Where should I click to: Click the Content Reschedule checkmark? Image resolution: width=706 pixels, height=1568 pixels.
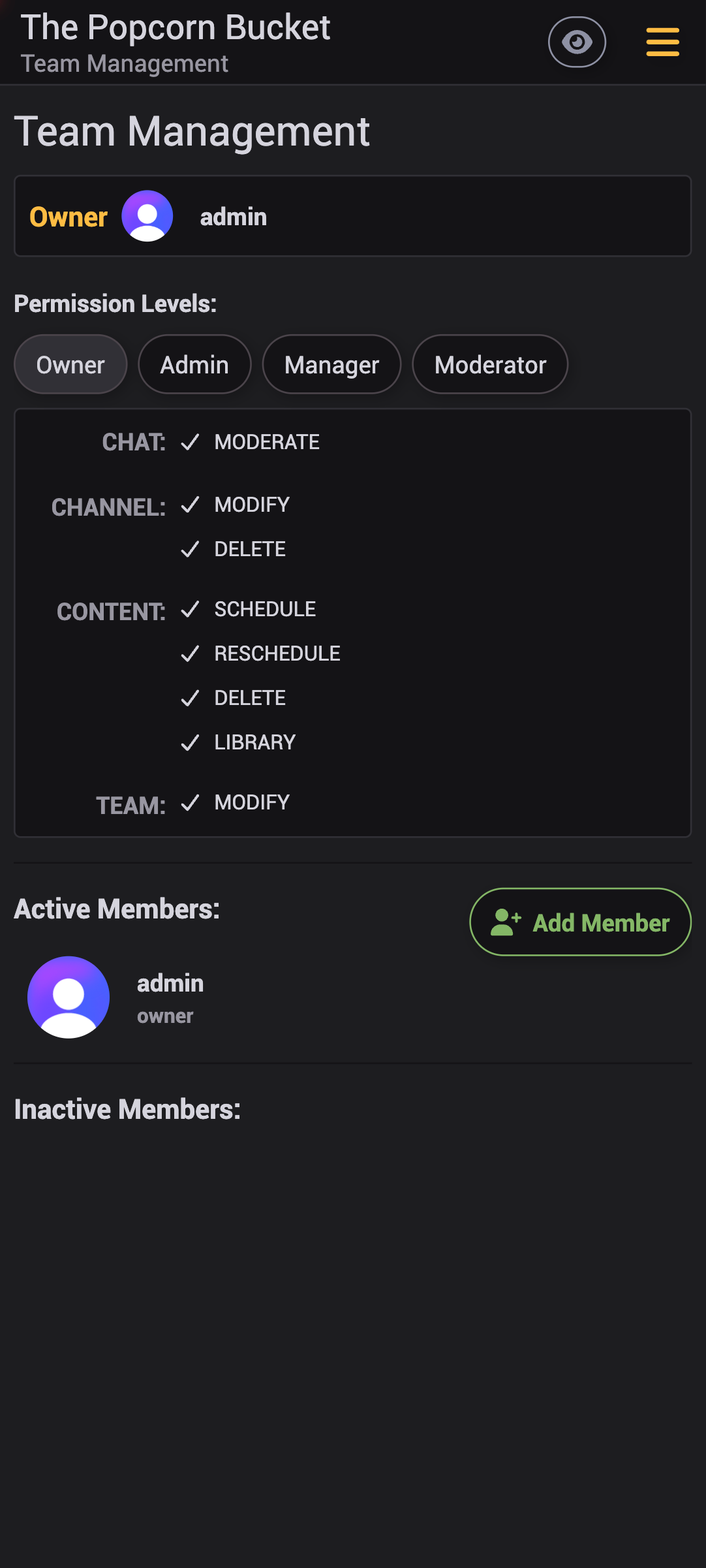point(190,654)
